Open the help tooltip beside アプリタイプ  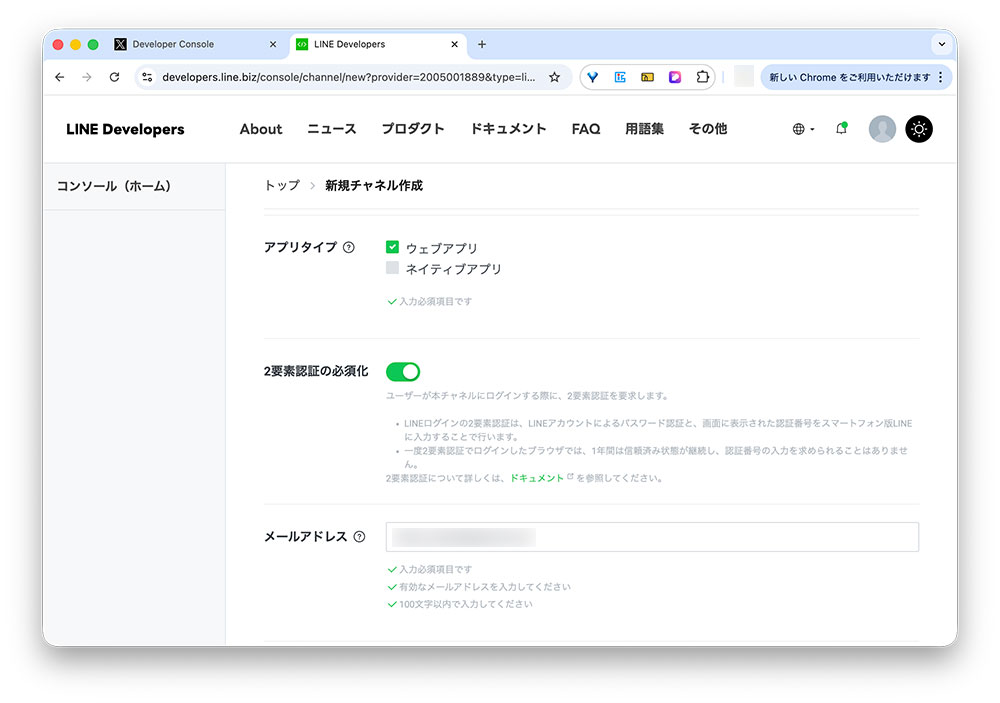(x=347, y=247)
